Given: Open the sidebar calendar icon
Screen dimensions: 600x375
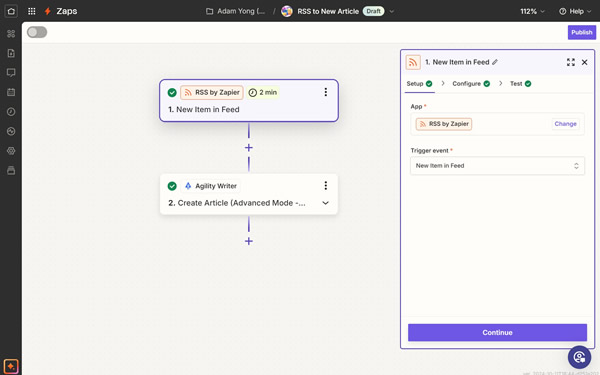Looking at the screenshot, I should point(11,92).
